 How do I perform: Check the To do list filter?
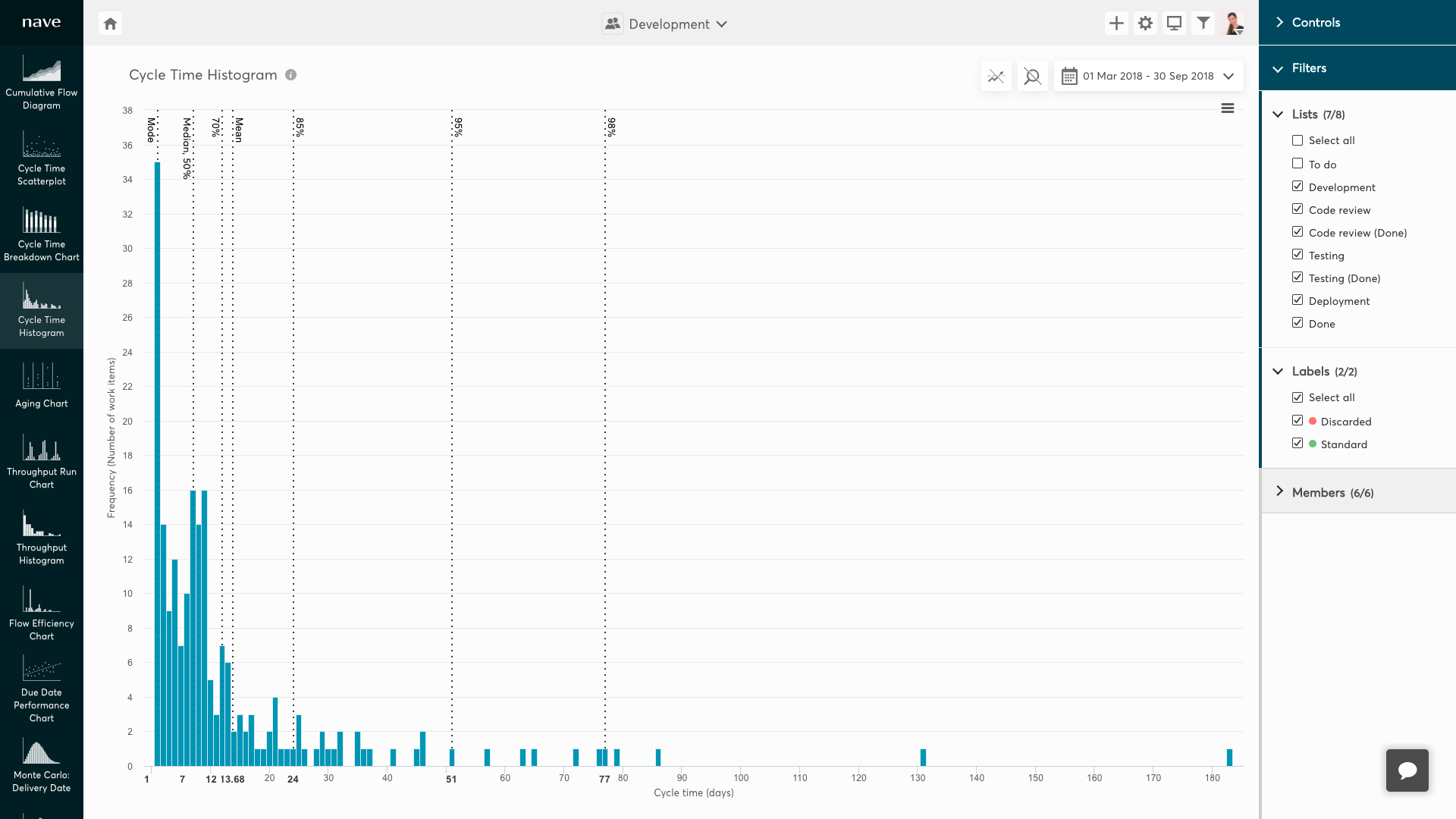[1298, 164]
